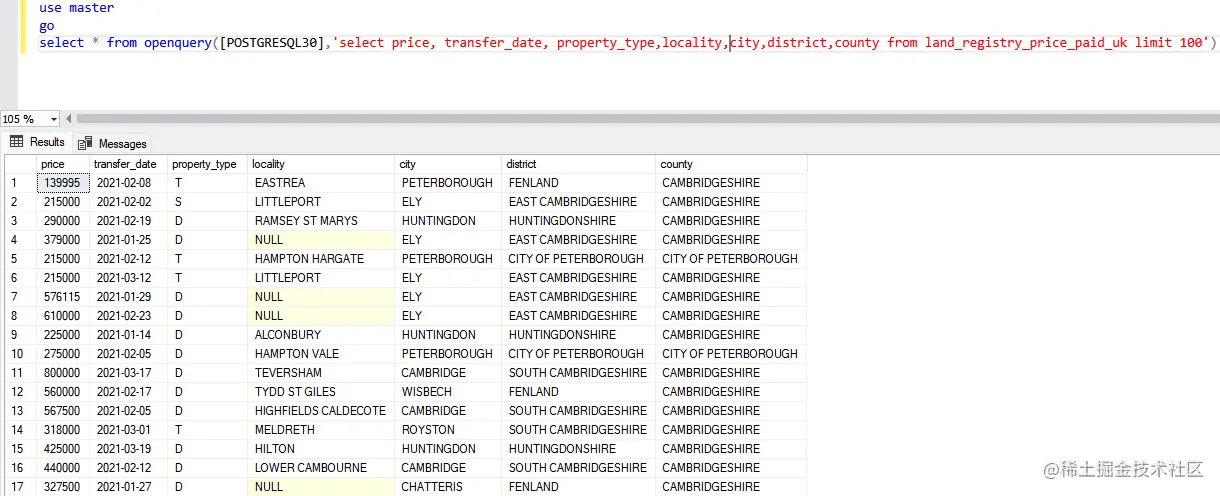This screenshot has height=496, width=1220.
Task: Select row number 17 header
Action: pyautogui.click(x=20, y=487)
